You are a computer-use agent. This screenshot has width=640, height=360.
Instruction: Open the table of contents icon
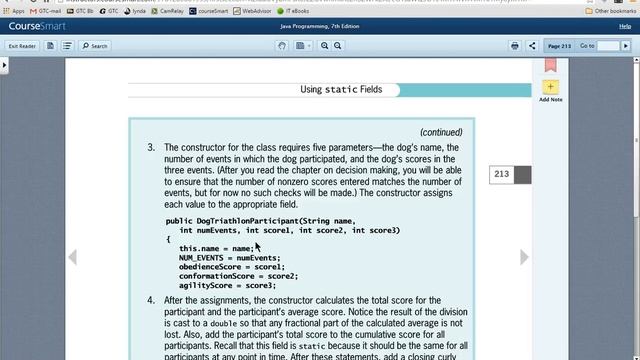(67, 46)
